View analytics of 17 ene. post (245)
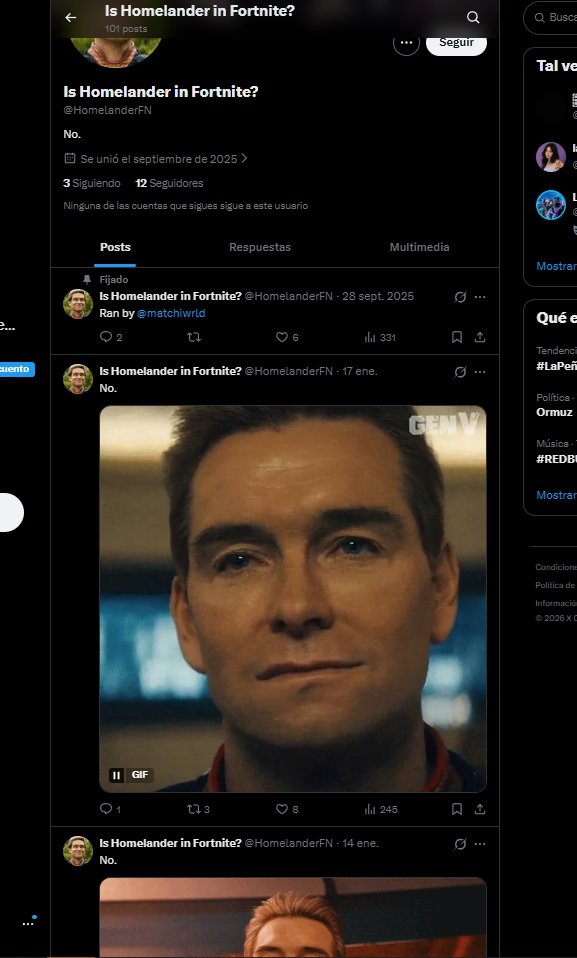Viewport: 577px width, 958px height. [380, 810]
